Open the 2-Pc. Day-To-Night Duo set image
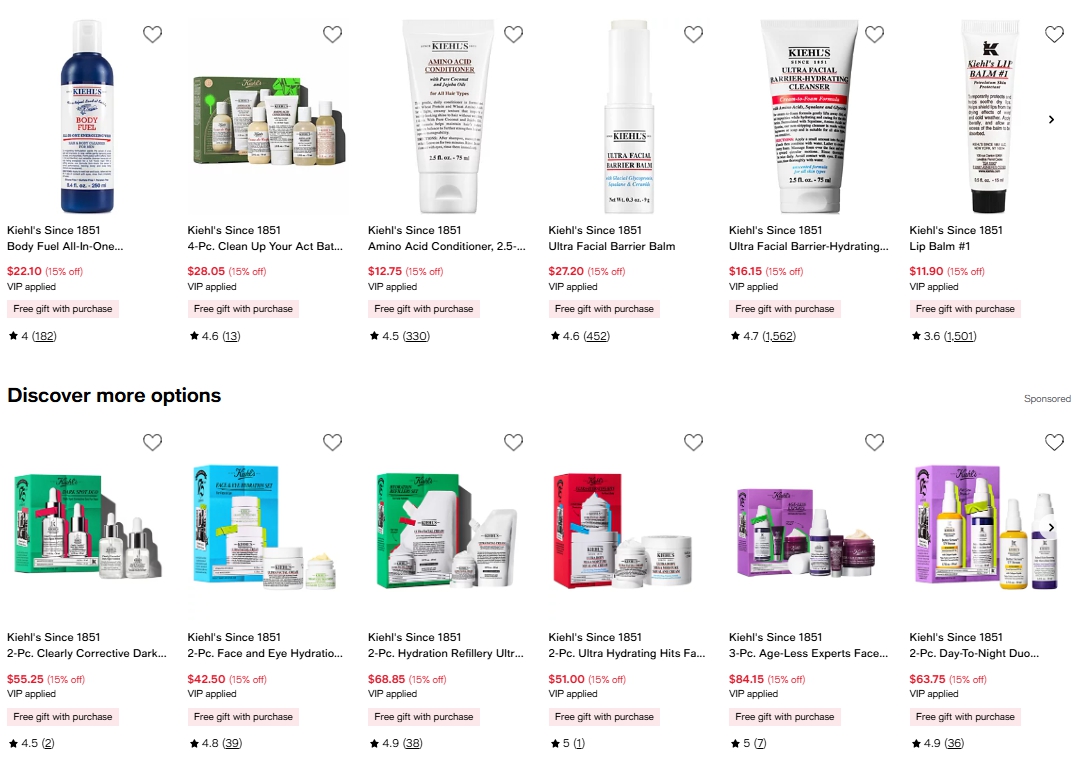 tap(986, 528)
